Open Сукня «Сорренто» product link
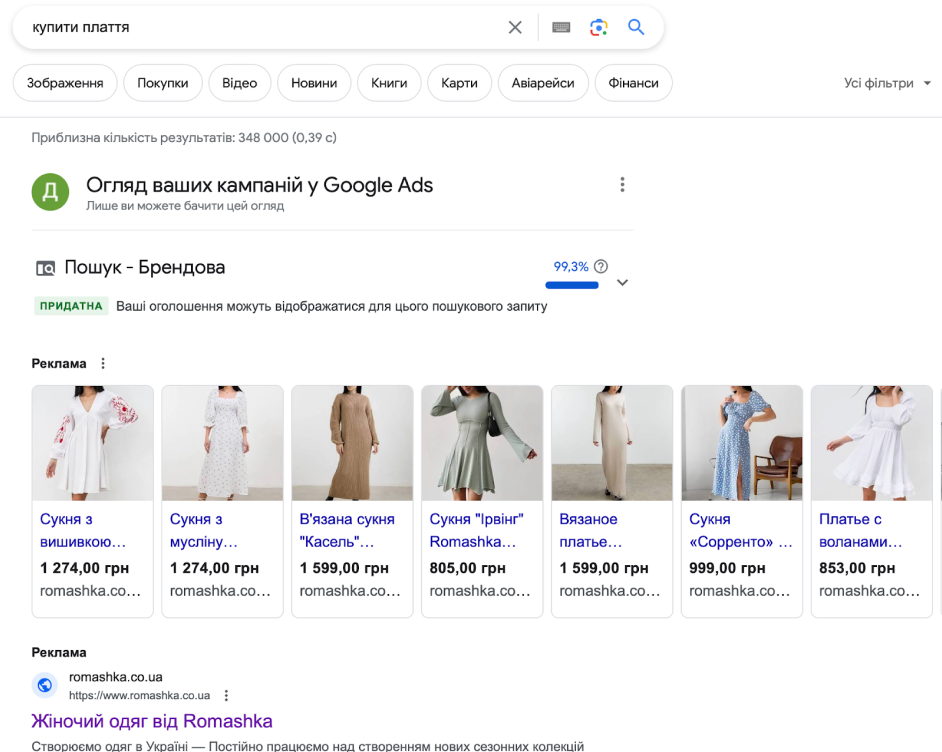Image resolution: width=942 pixels, height=752 pixels. [741, 530]
